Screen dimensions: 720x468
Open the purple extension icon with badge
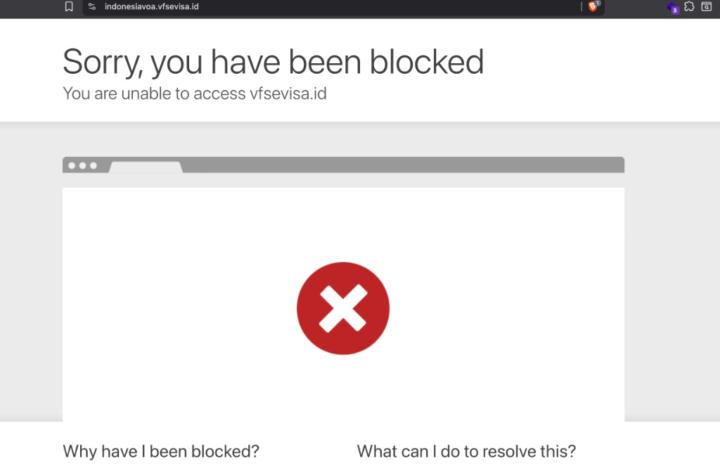point(674,7)
